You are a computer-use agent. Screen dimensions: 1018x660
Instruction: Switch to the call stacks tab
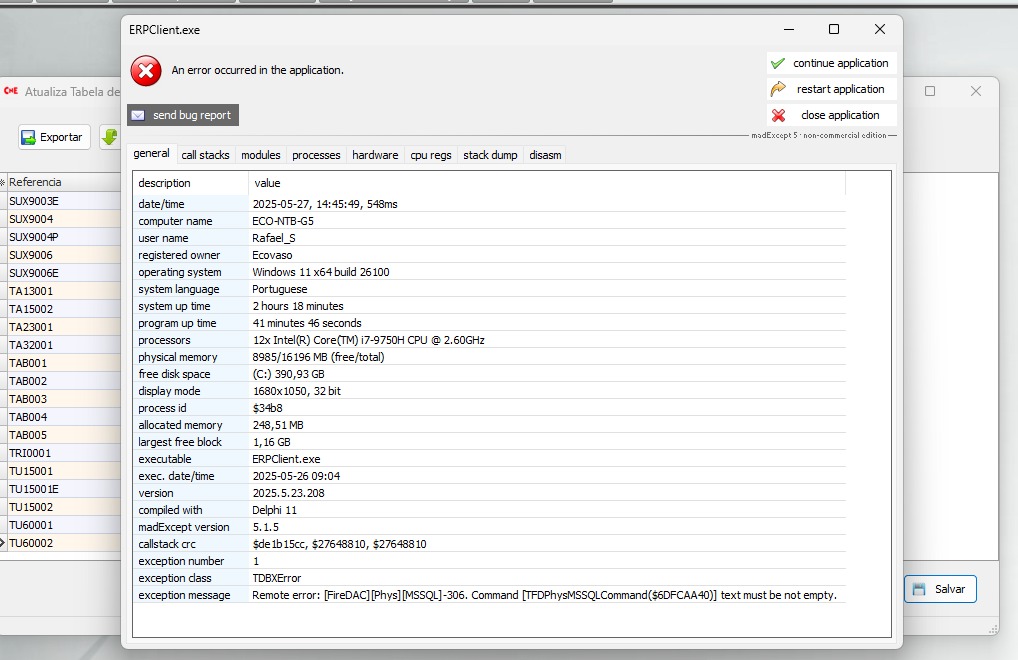pos(205,155)
